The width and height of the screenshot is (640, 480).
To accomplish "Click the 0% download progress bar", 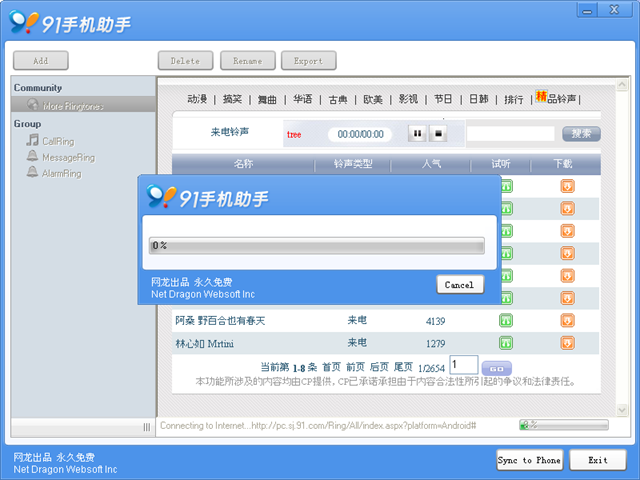I will point(317,245).
